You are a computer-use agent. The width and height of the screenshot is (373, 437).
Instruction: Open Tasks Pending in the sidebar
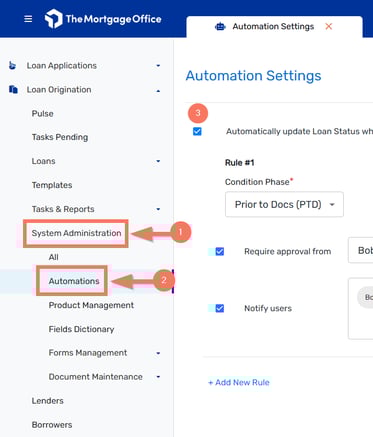pyautogui.click(x=60, y=137)
